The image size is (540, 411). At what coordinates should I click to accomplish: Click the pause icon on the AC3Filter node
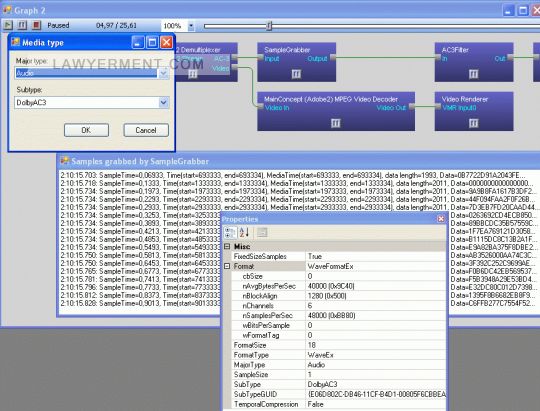(x=474, y=73)
